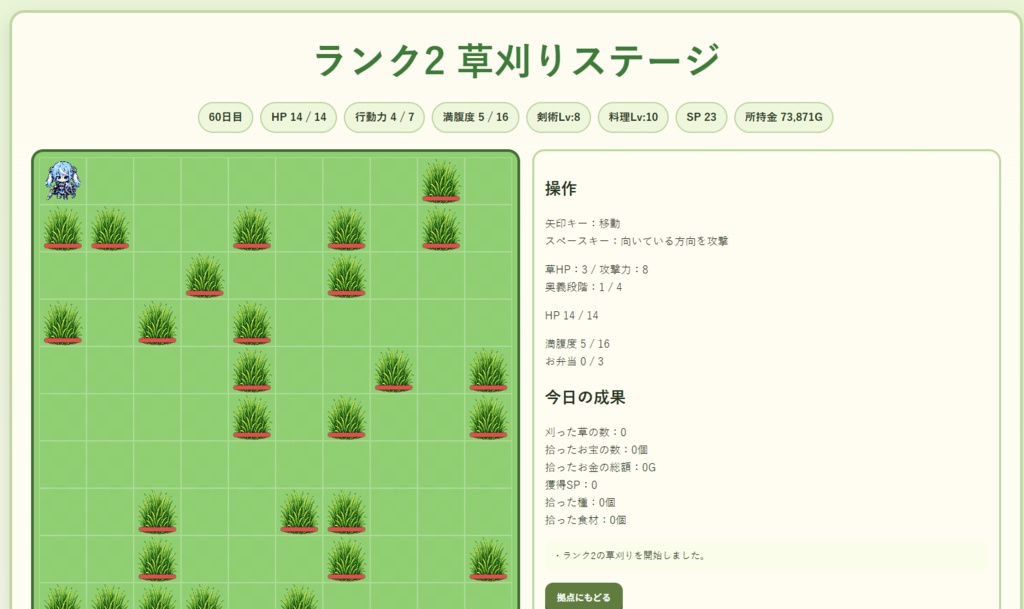The height and width of the screenshot is (609, 1024).
Task: Click the 刈った草の数：0 line
Action: [586, 432]
